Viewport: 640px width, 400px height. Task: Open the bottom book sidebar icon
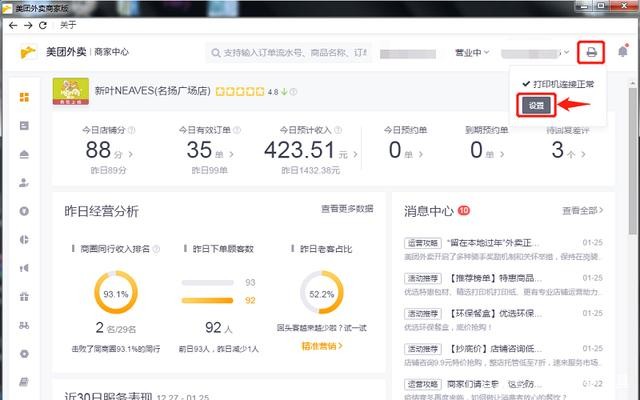[24, 382]
